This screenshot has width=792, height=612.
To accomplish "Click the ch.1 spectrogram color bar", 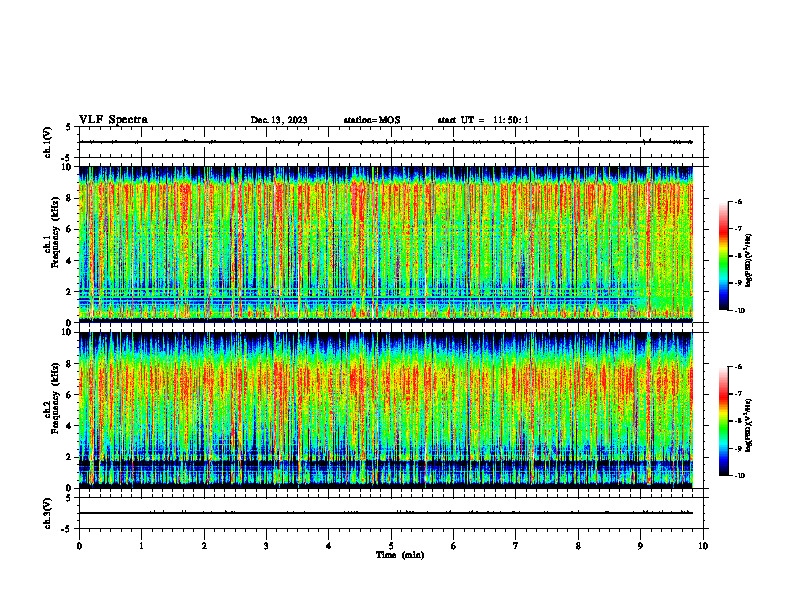I will (723, 256).
